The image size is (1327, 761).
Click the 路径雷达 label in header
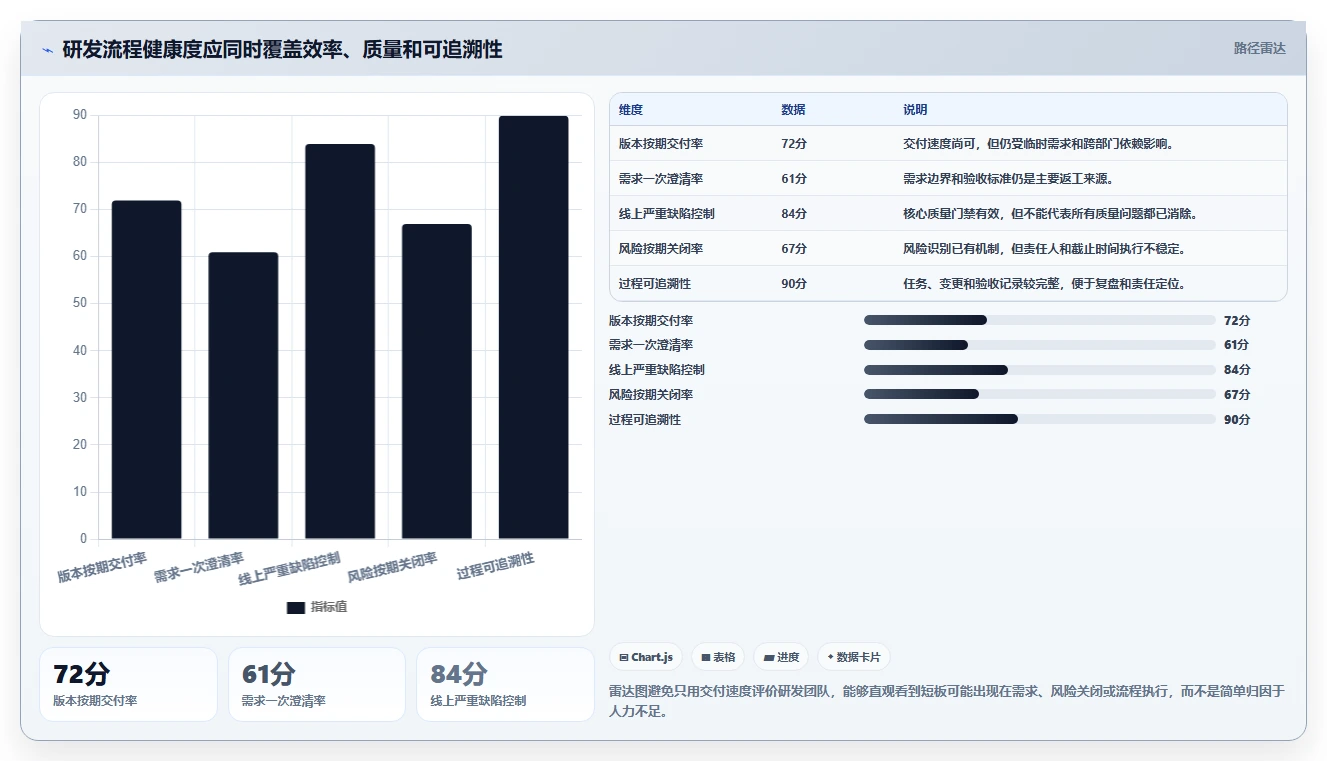coord(1260,48)
